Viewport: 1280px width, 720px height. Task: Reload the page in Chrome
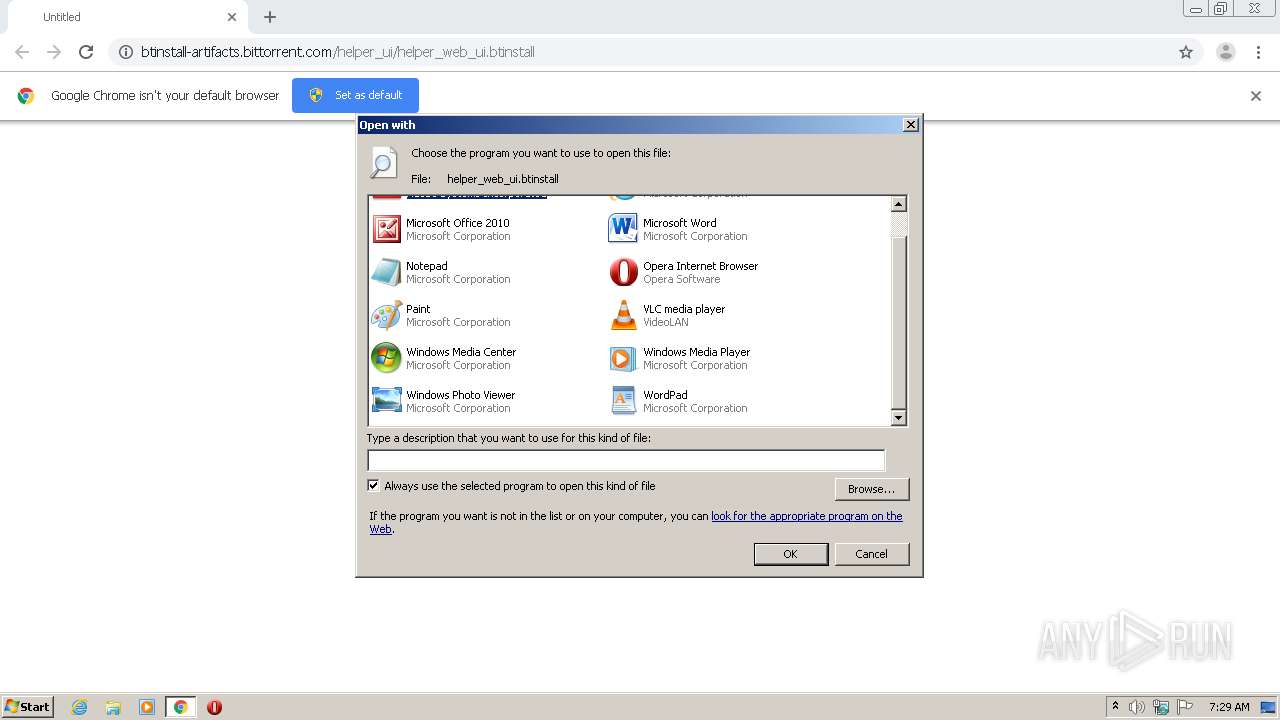pyautogui.click(x=86, y=52)
